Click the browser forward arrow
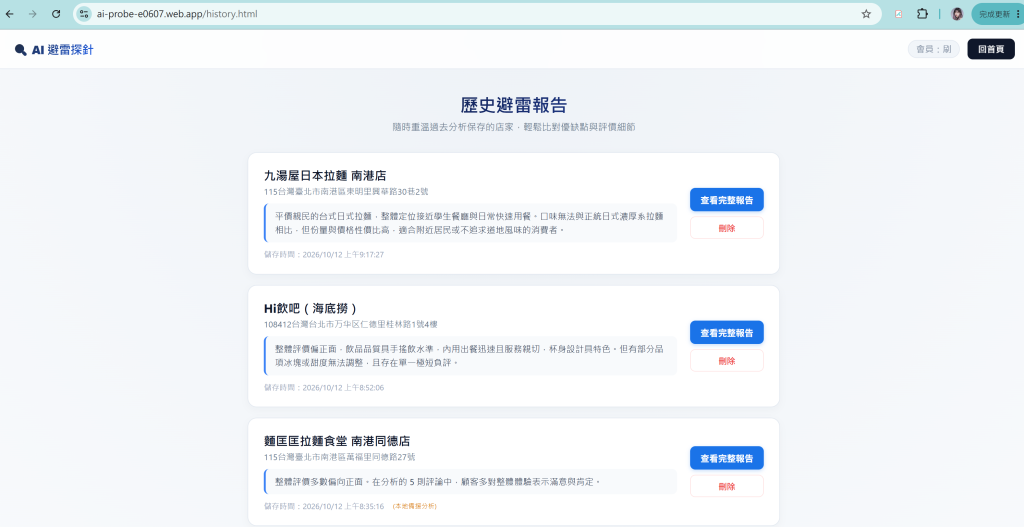The height and width of the screenshot is (527, 1024). pos(33,14)
